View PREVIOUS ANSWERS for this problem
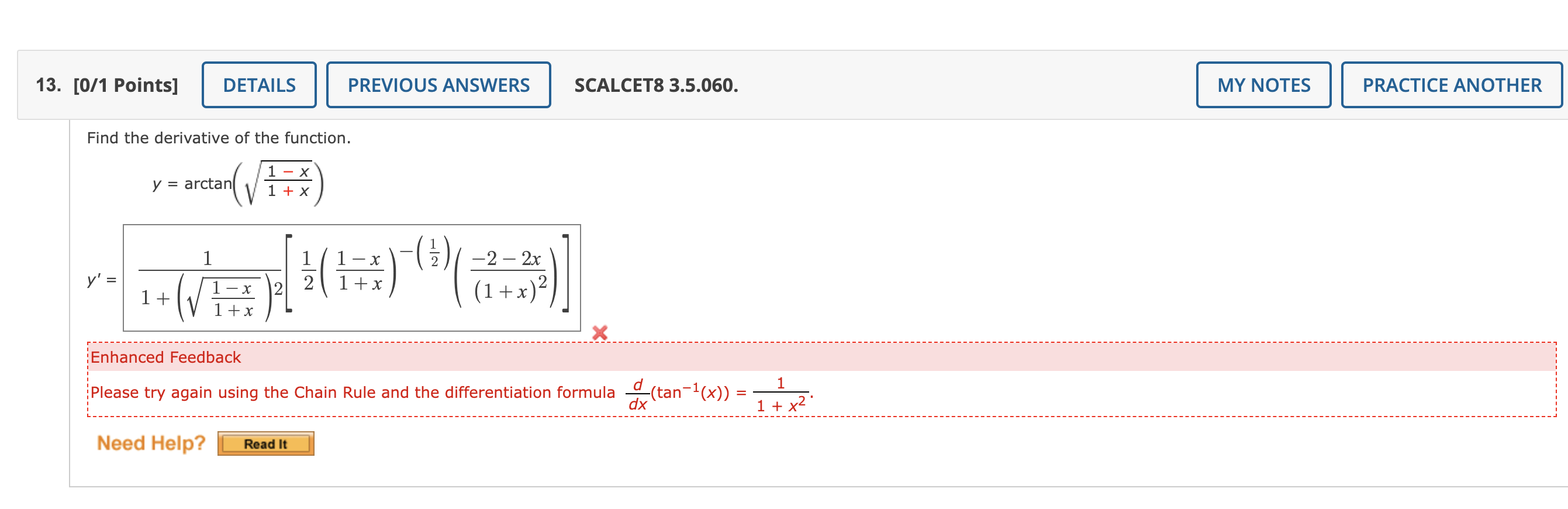 (x=439, y=85)
